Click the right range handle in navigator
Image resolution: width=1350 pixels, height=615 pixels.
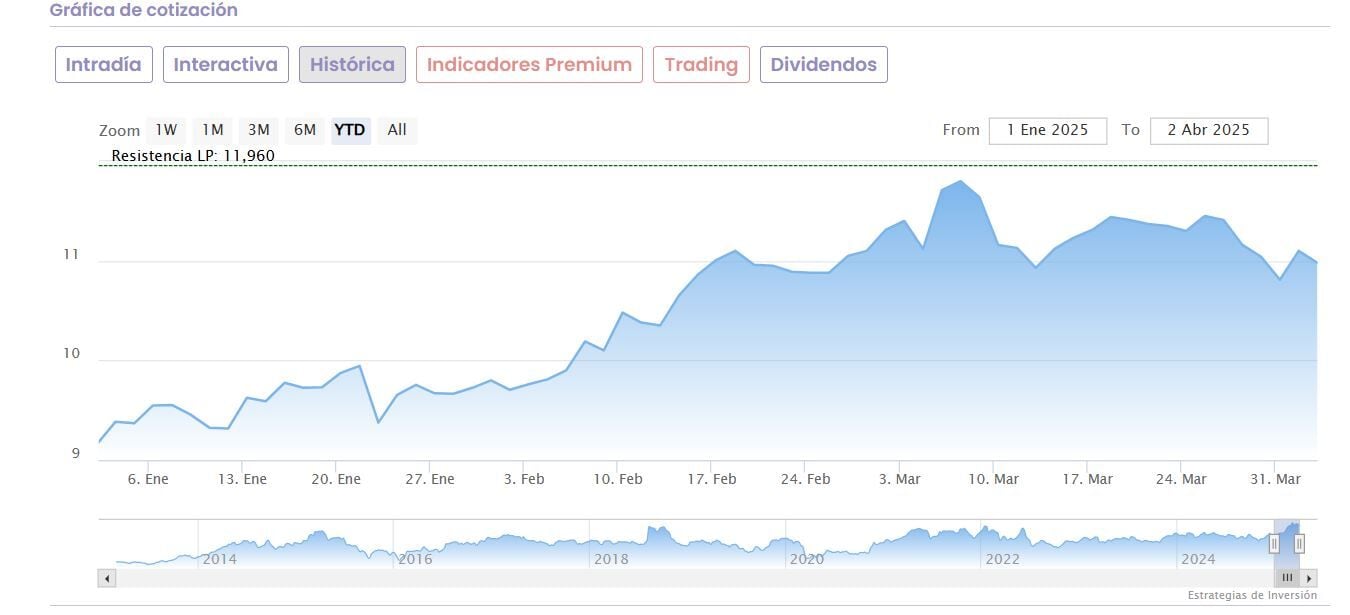[1299, 543]
